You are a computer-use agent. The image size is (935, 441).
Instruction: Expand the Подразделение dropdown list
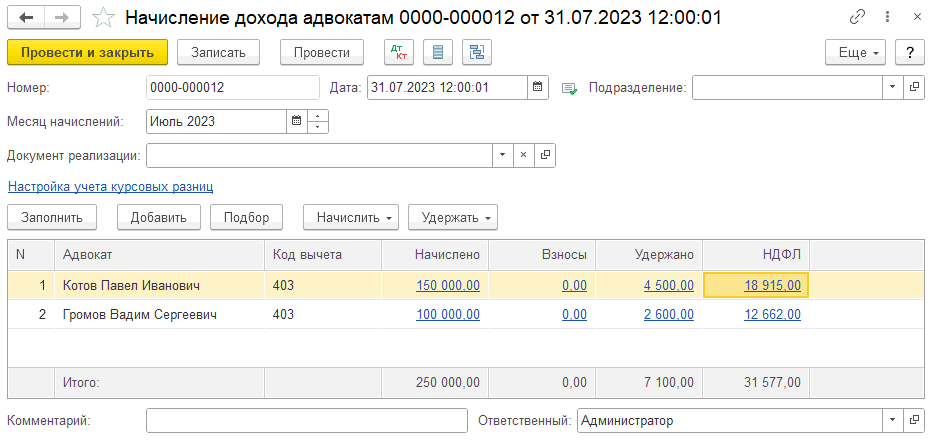pos(892,88)
